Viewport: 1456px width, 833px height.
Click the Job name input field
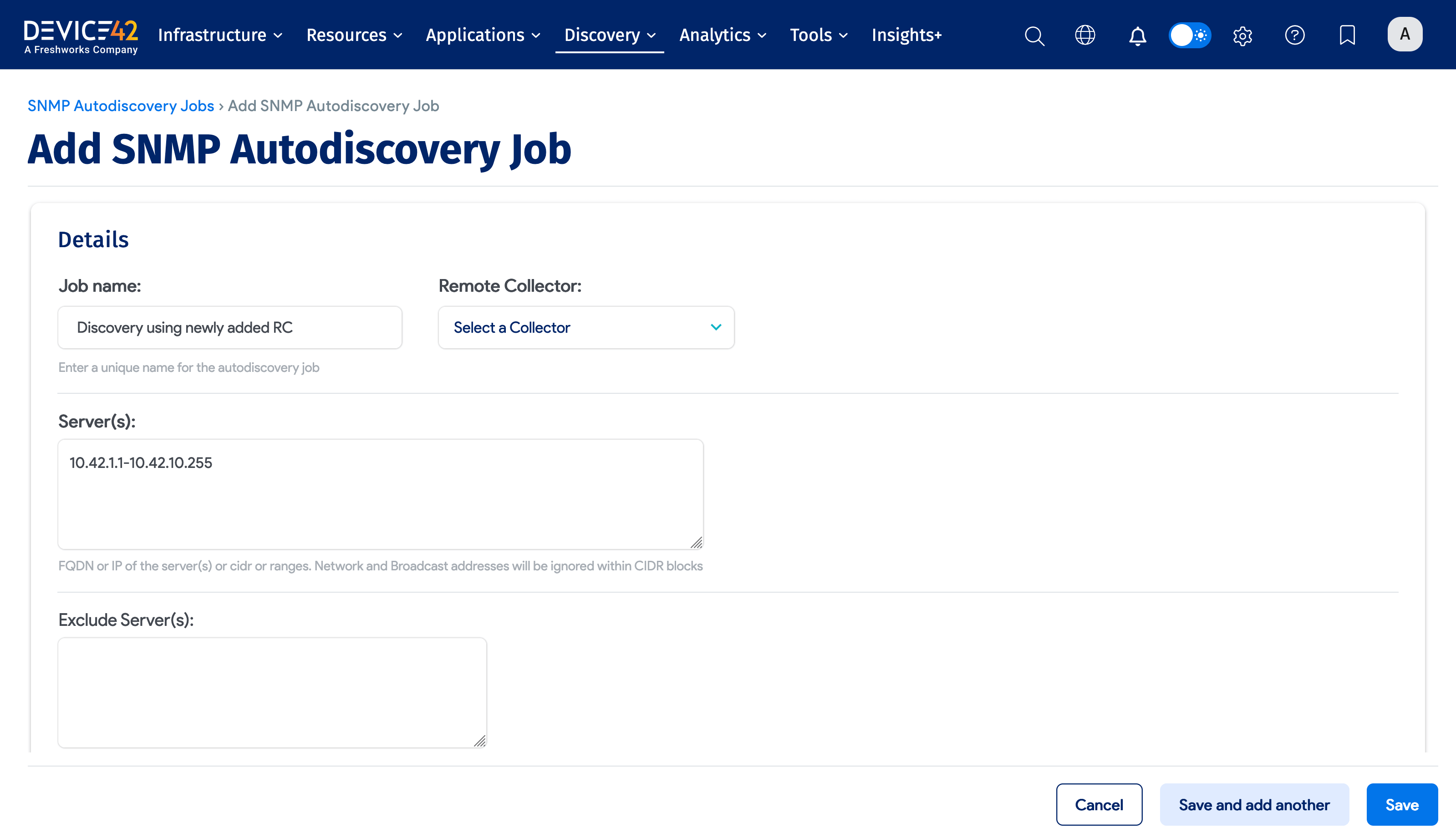(x=229, y=327)
